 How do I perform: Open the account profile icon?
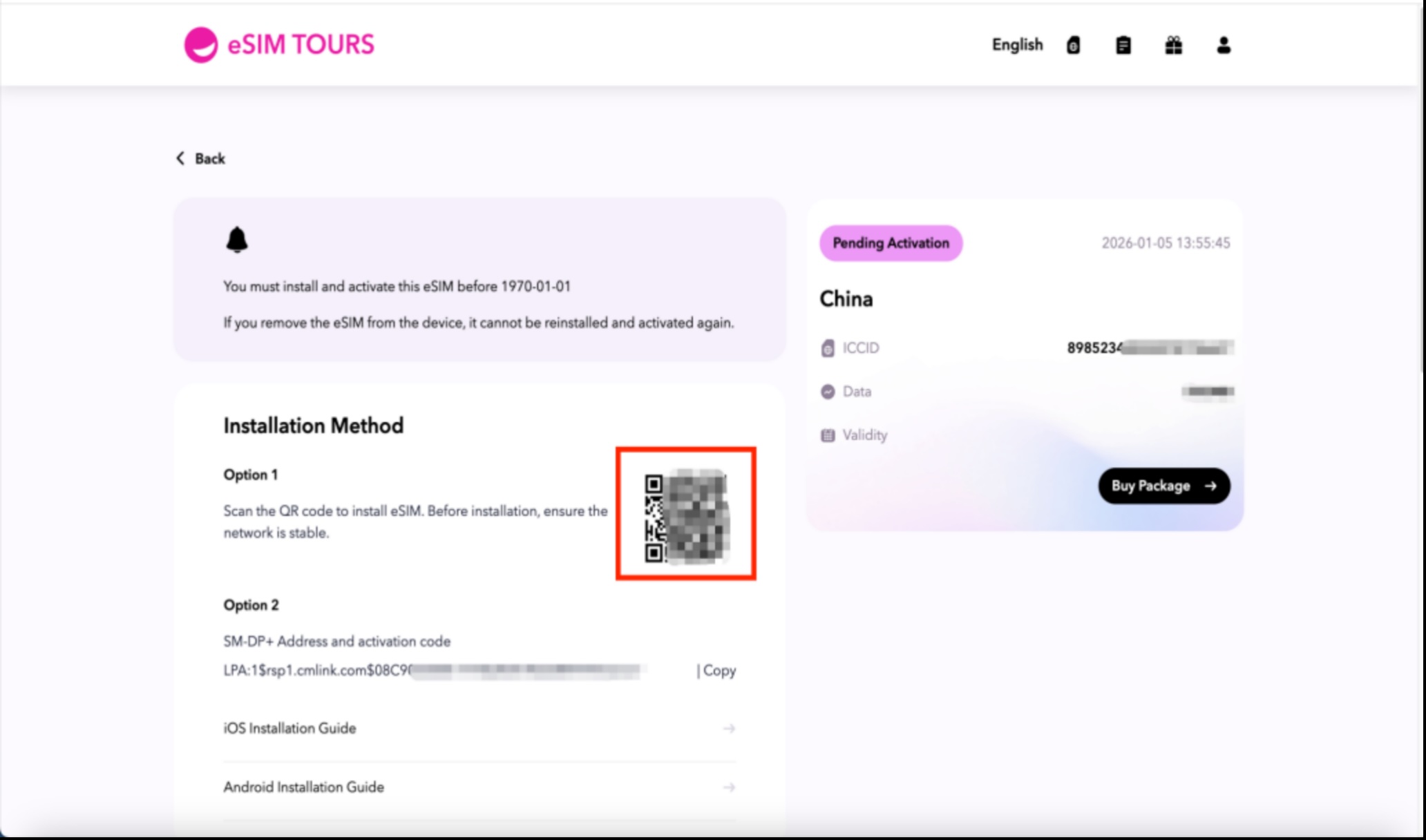1223,45
